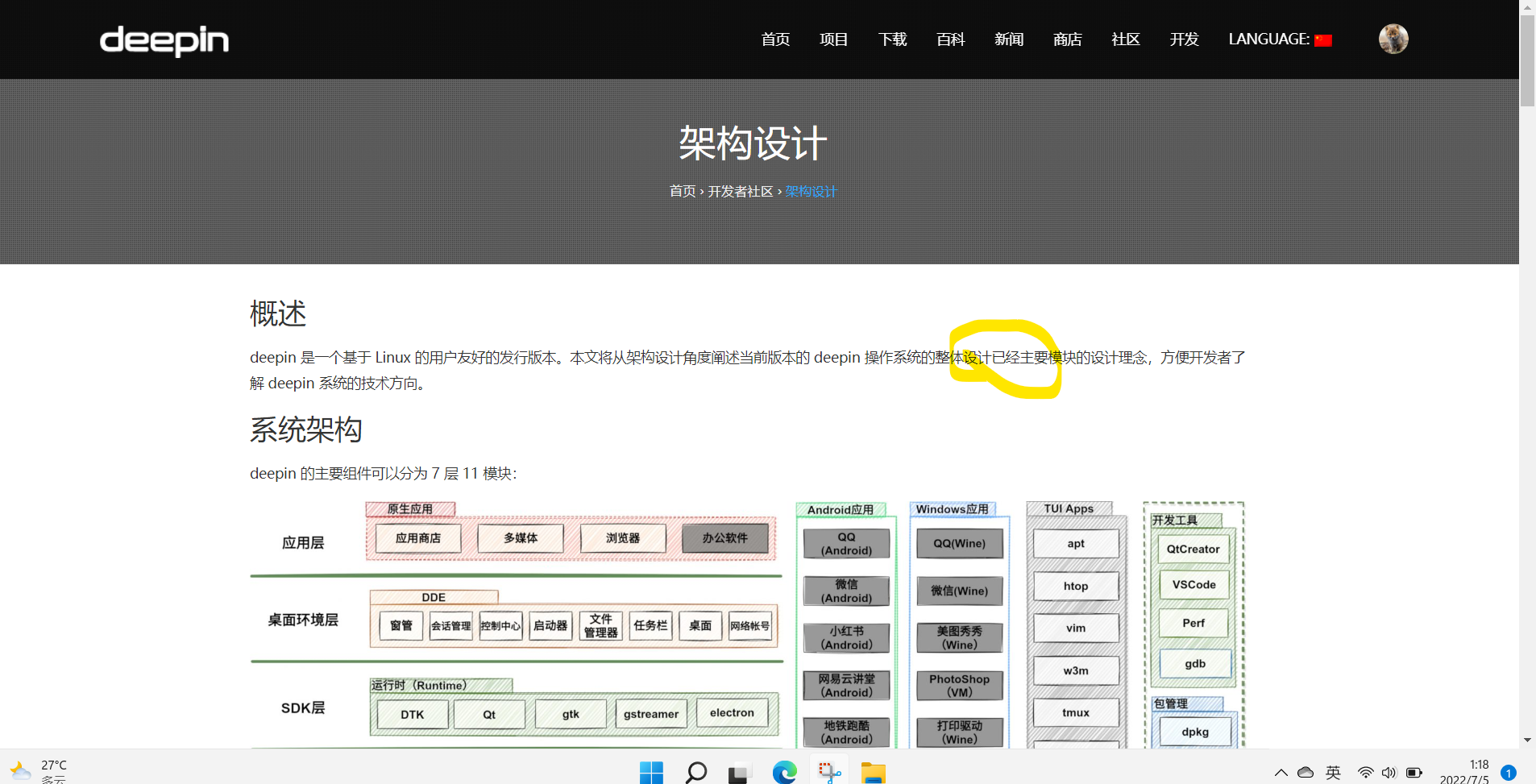The height and width of the screenshot is (784, 1536).
Task: Expand hidden system tray icons
Action: (1281, 771)
